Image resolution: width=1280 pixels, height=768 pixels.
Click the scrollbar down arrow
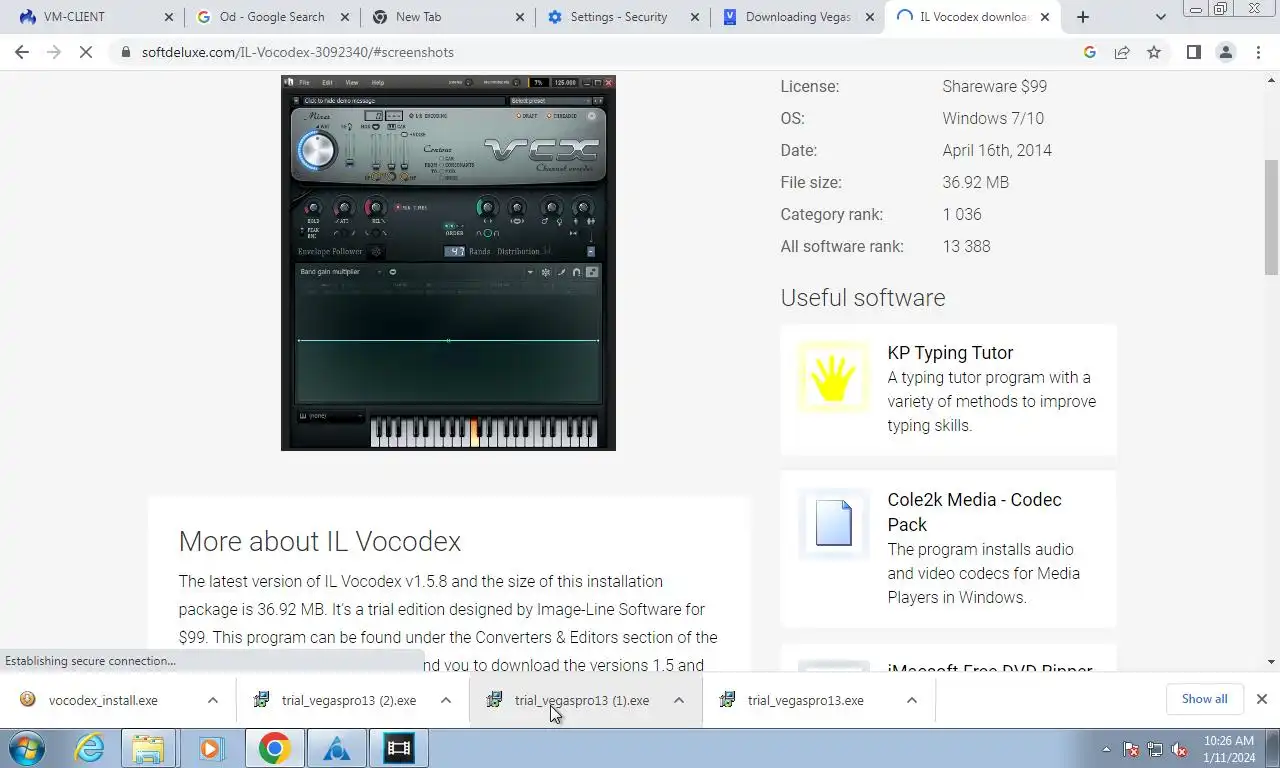[1271, 662]
